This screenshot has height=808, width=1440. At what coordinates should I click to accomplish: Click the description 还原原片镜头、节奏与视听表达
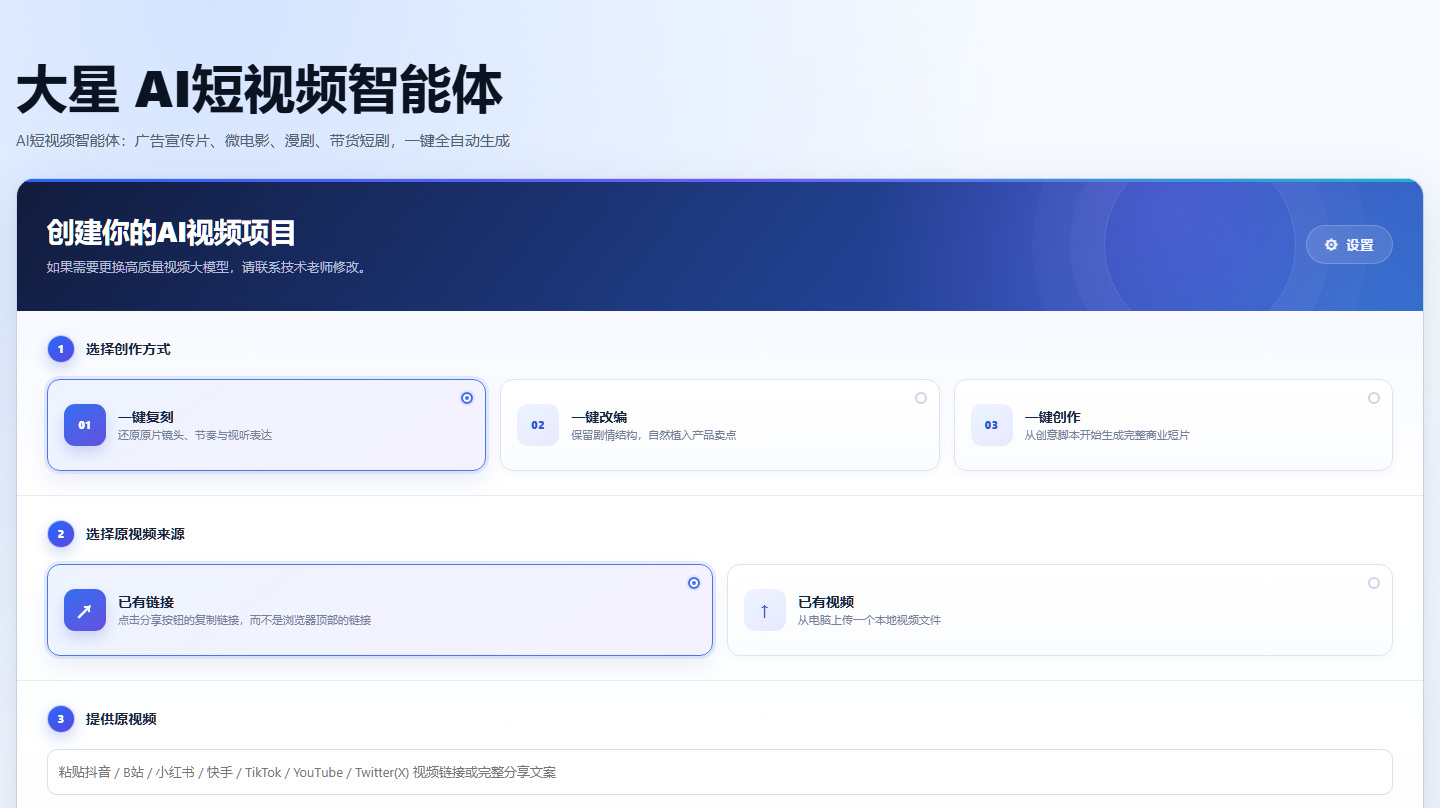click(195, 435)
